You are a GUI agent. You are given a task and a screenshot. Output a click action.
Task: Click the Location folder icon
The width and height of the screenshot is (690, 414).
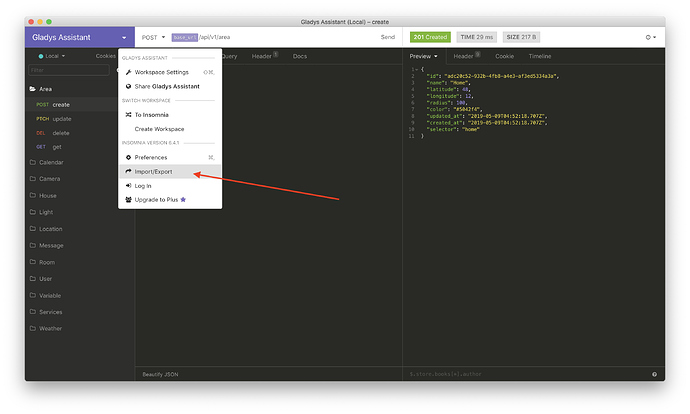33,229
